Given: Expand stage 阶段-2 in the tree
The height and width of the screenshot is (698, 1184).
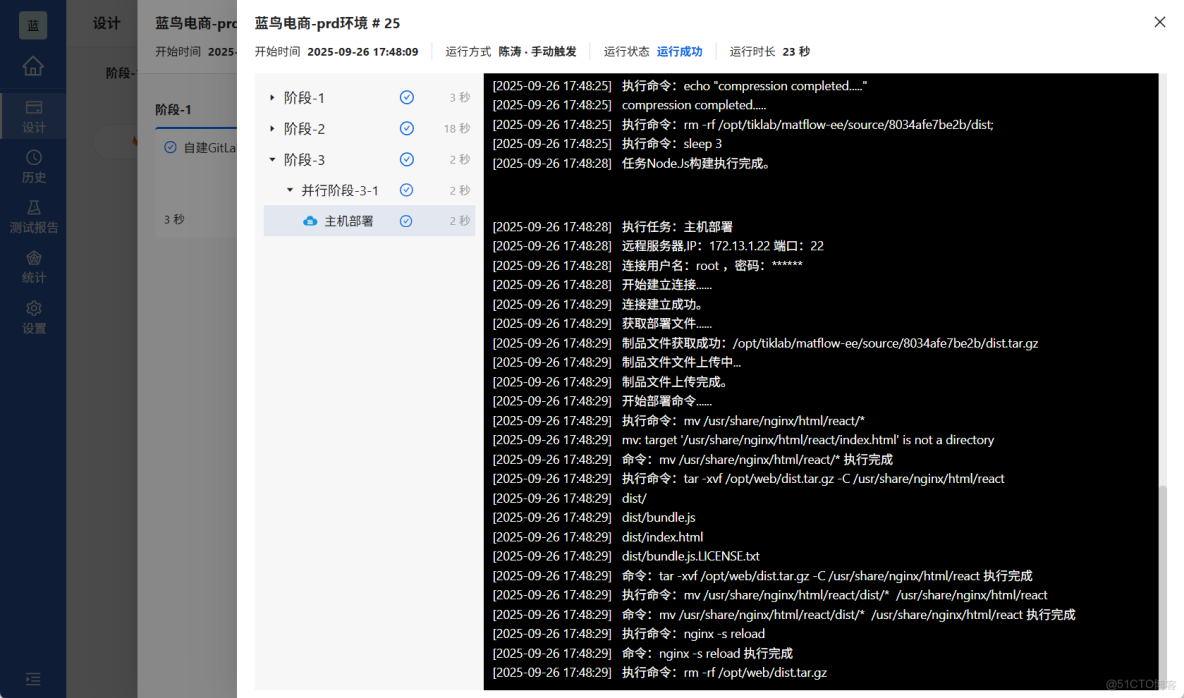Looking at the screenshot, I should click(x=272, y=128).
